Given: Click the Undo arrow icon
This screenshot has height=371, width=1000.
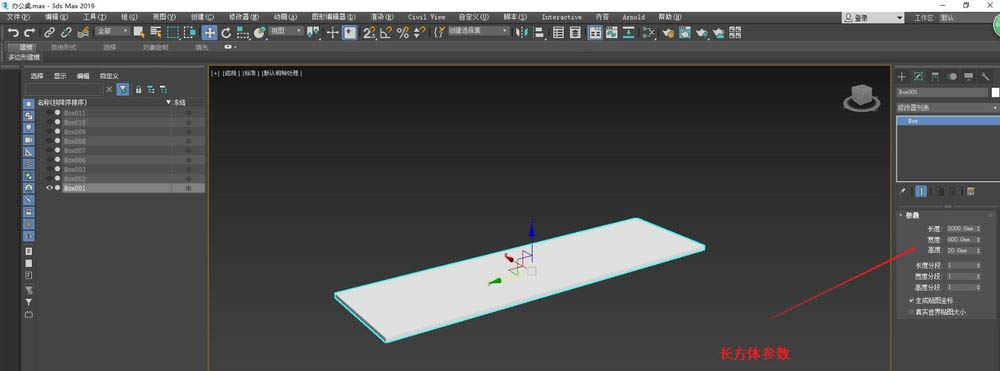Looking at the screenshot, I should tap(13, 33).
